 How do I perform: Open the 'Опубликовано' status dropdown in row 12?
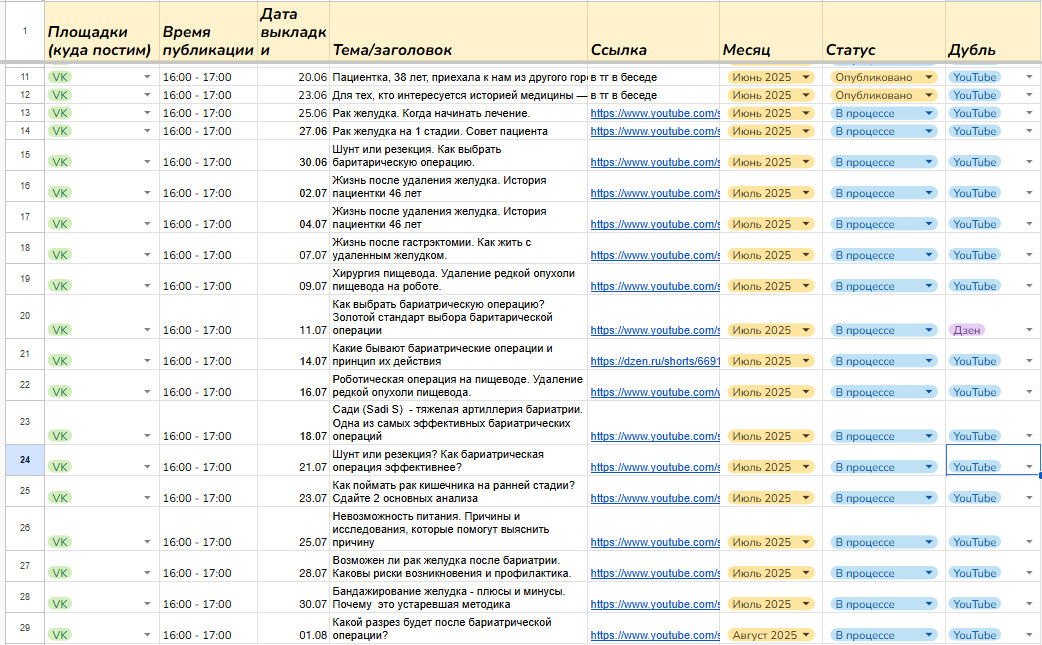pyautogui.click(x=929, y=96)
